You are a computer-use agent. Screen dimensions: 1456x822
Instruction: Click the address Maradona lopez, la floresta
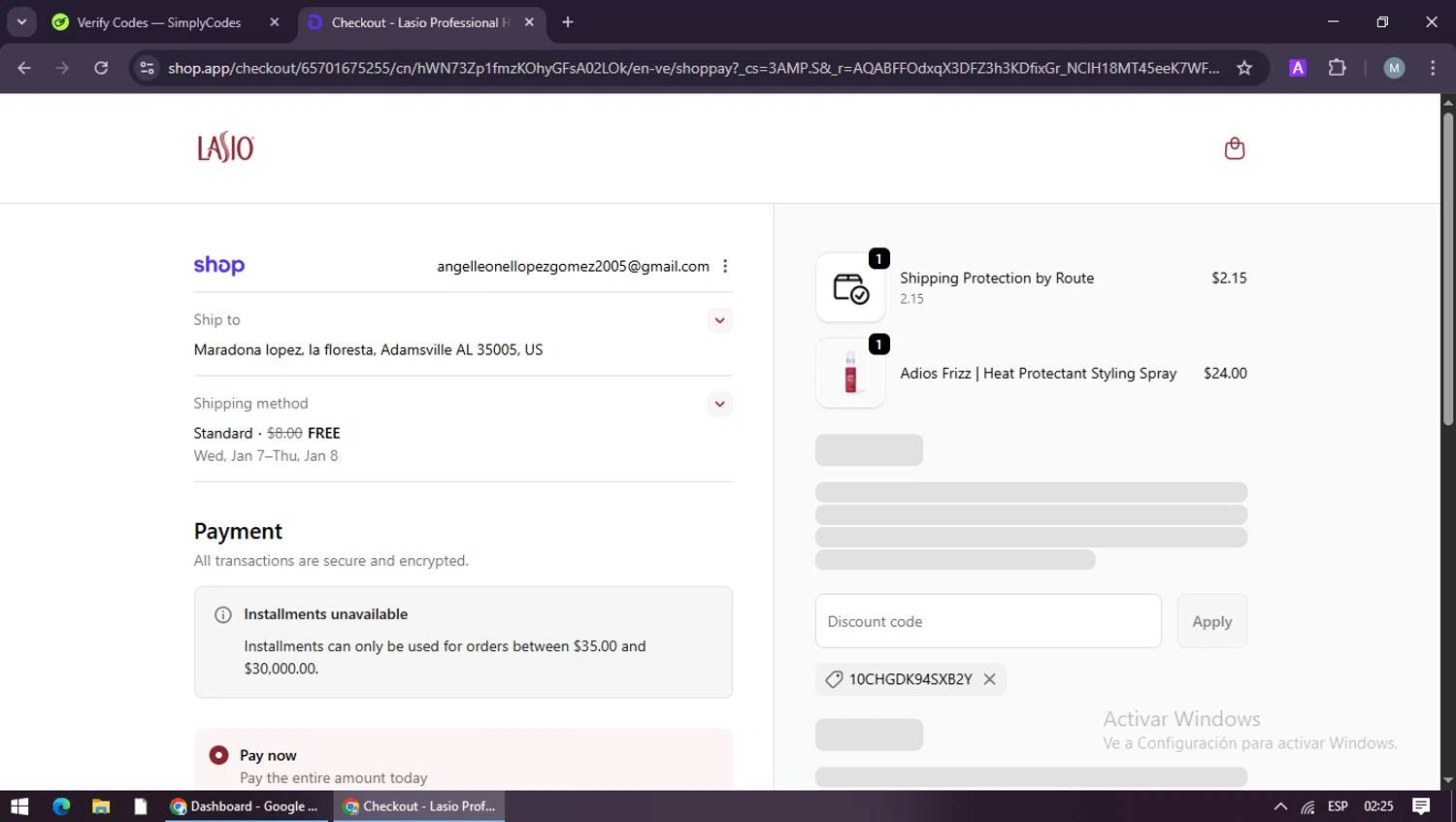tap(369, 349)
